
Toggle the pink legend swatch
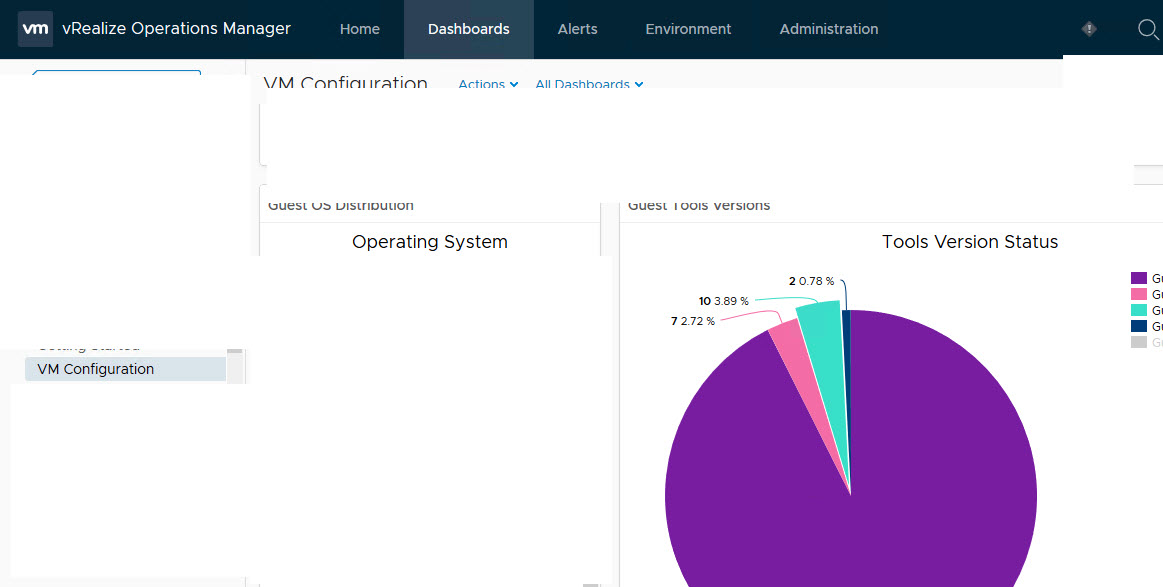1138,294
